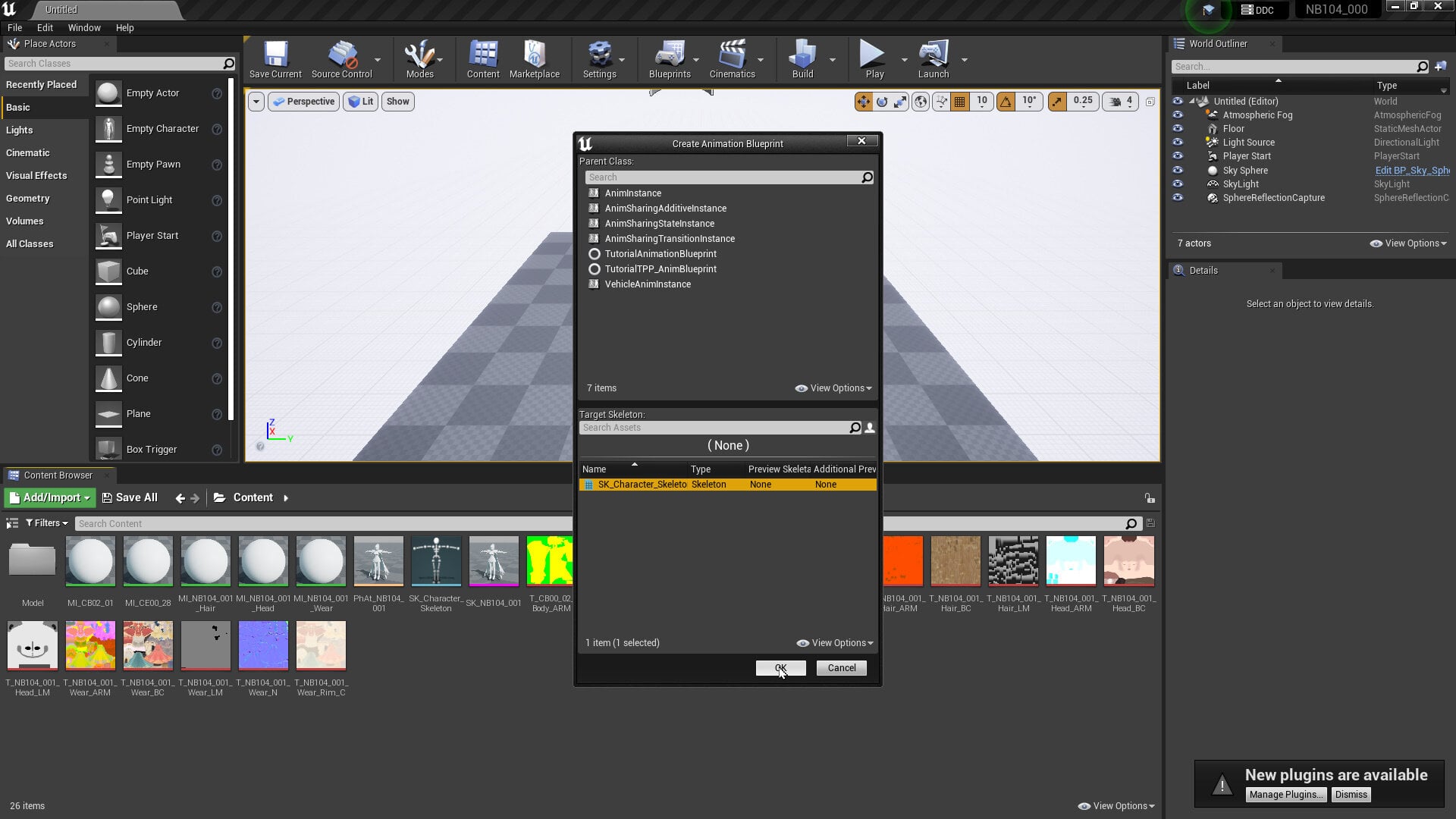
Task: Toggle grid snapping in viewport
Action: coord(960,102)
